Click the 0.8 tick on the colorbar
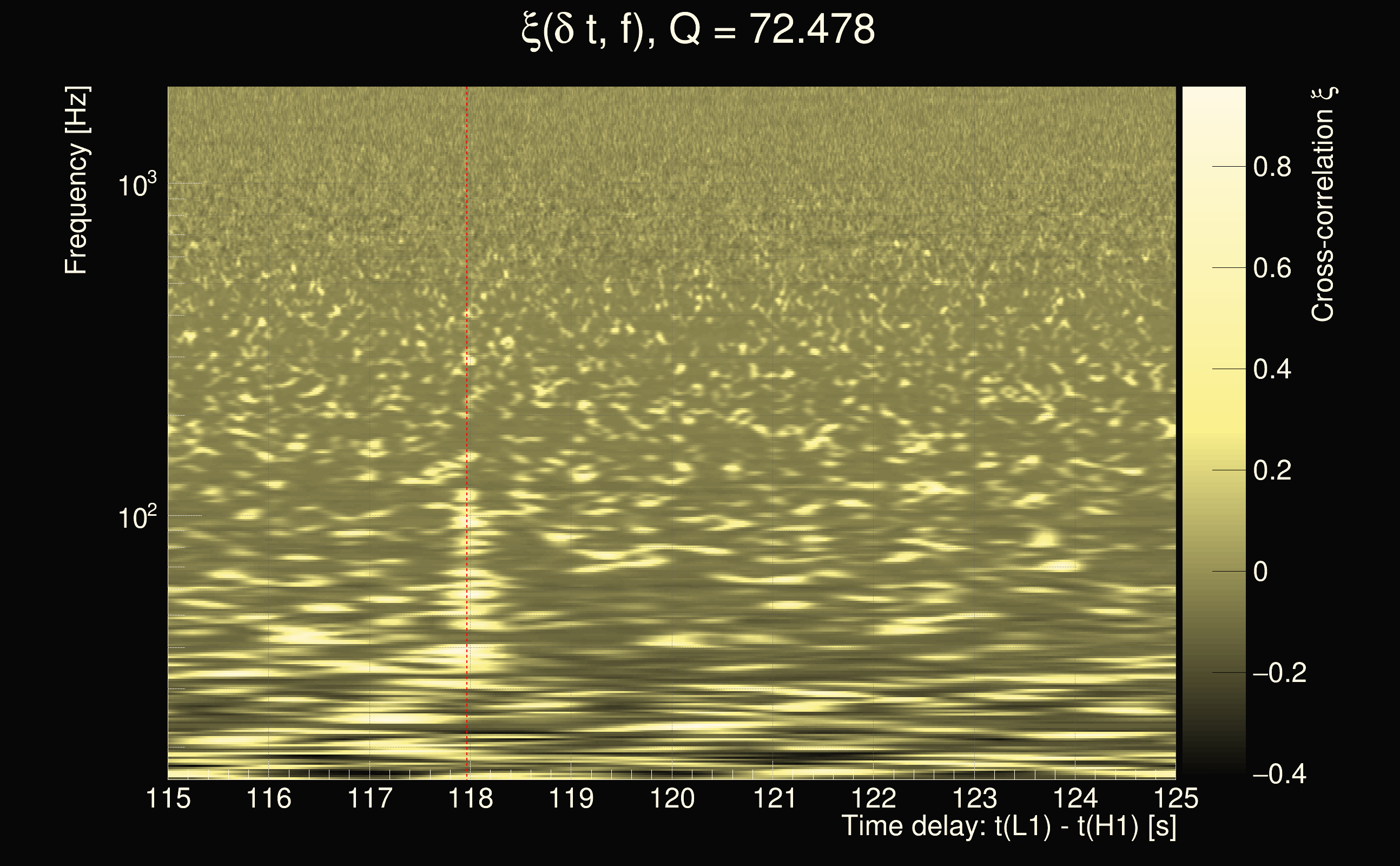Image resolution: width=1400 pixels, height=866 pixels. pos(1272,167)
